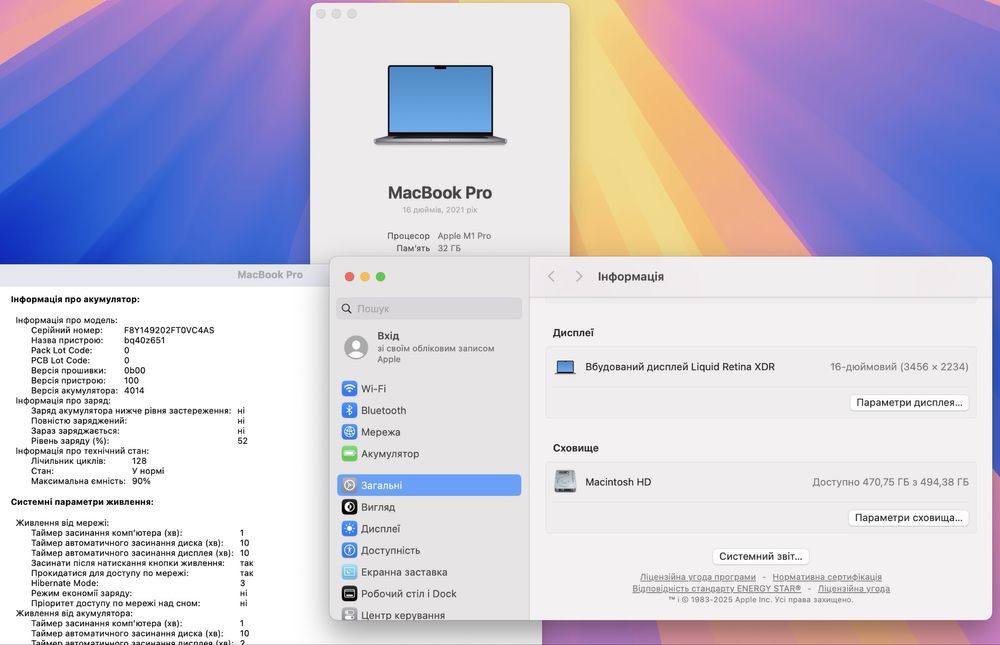This screenshot has width=1000, height=645.
Task: Open Доступність settings in sidebar
Action: pyautogui.click(x=429, y=550)
